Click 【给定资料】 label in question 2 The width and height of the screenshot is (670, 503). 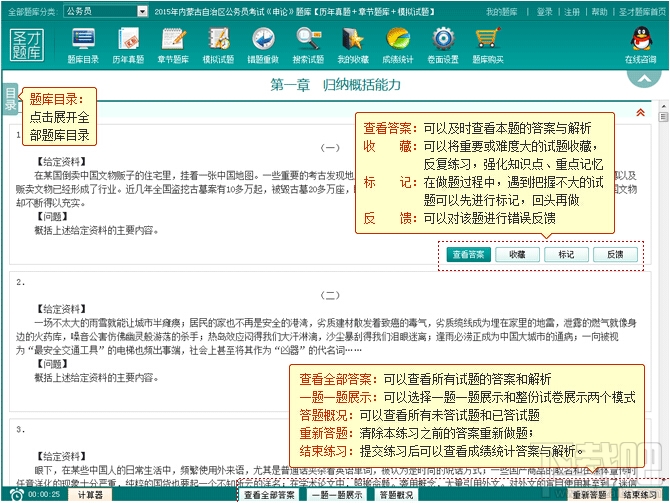[x=61, y=309]
